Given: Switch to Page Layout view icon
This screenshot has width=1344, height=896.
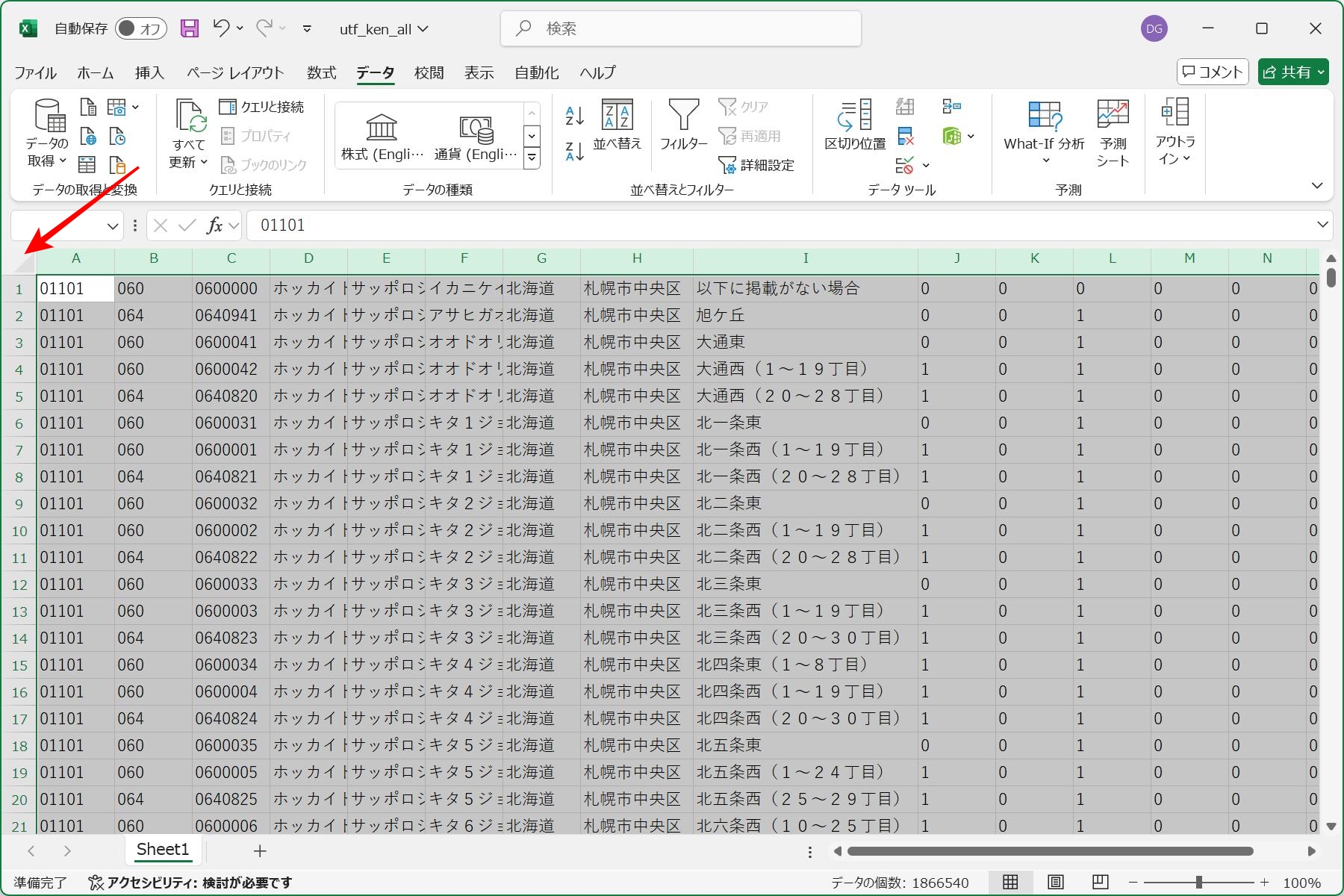Looking at the screenshot, I should [1055, 883].
